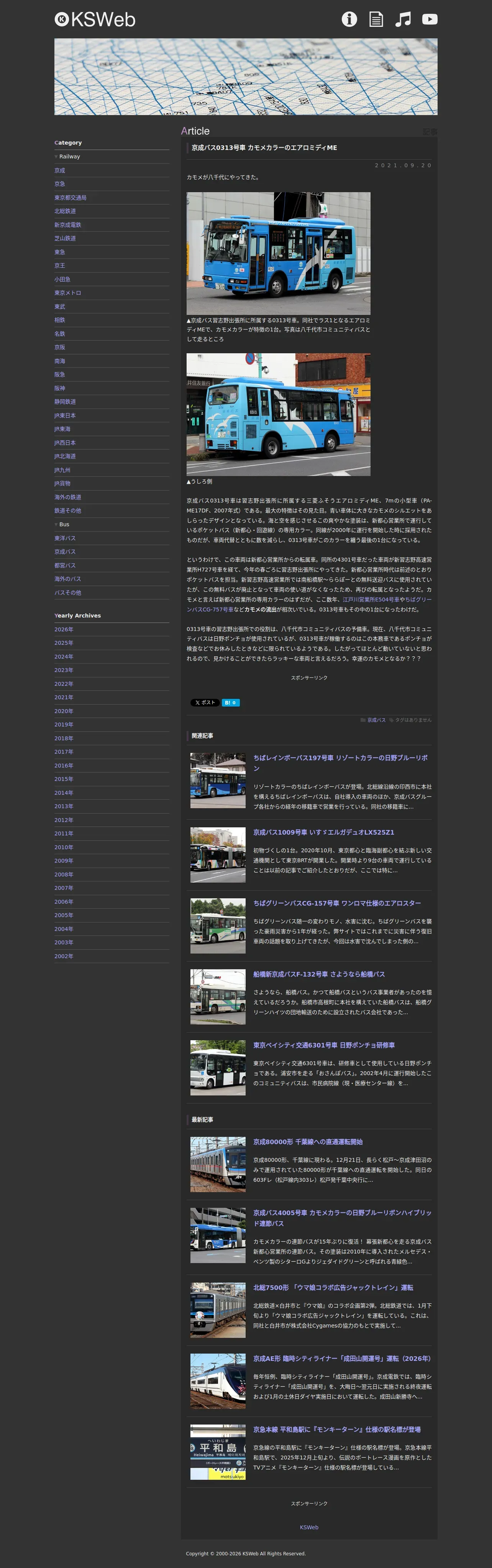Open the 2008年 yearly archive

[x=64, y=874]
